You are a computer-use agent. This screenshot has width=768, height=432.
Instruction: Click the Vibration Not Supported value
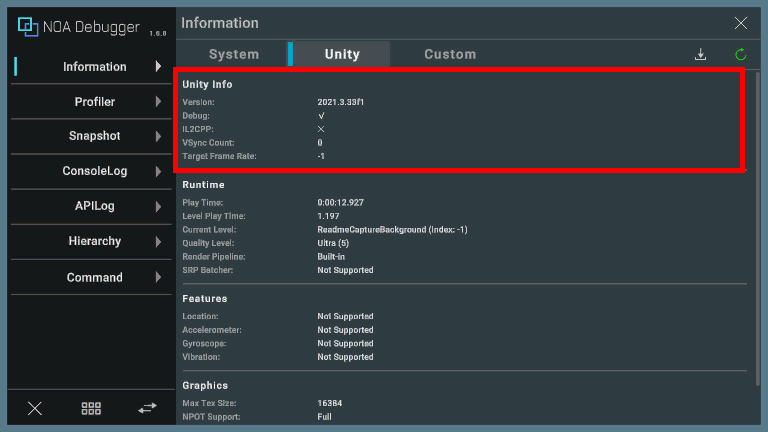click(345, 357)
